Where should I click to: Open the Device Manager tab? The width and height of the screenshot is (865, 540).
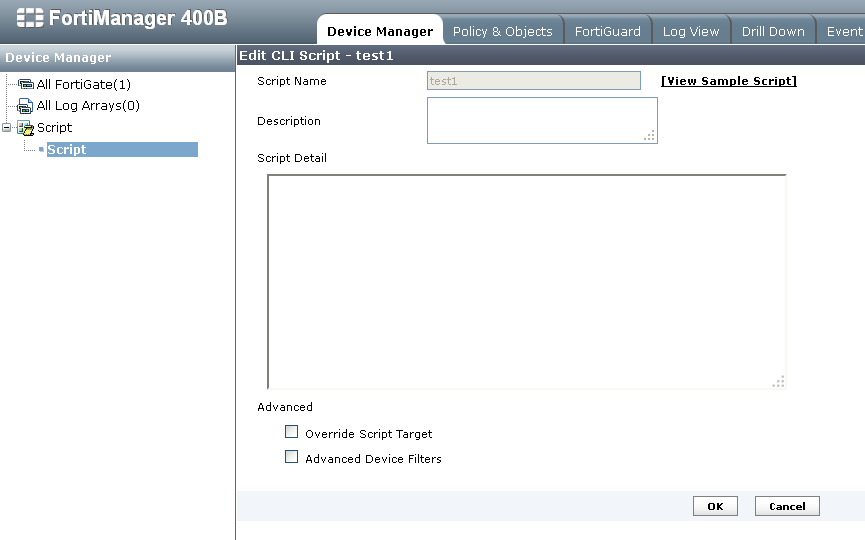pos(380,31)
